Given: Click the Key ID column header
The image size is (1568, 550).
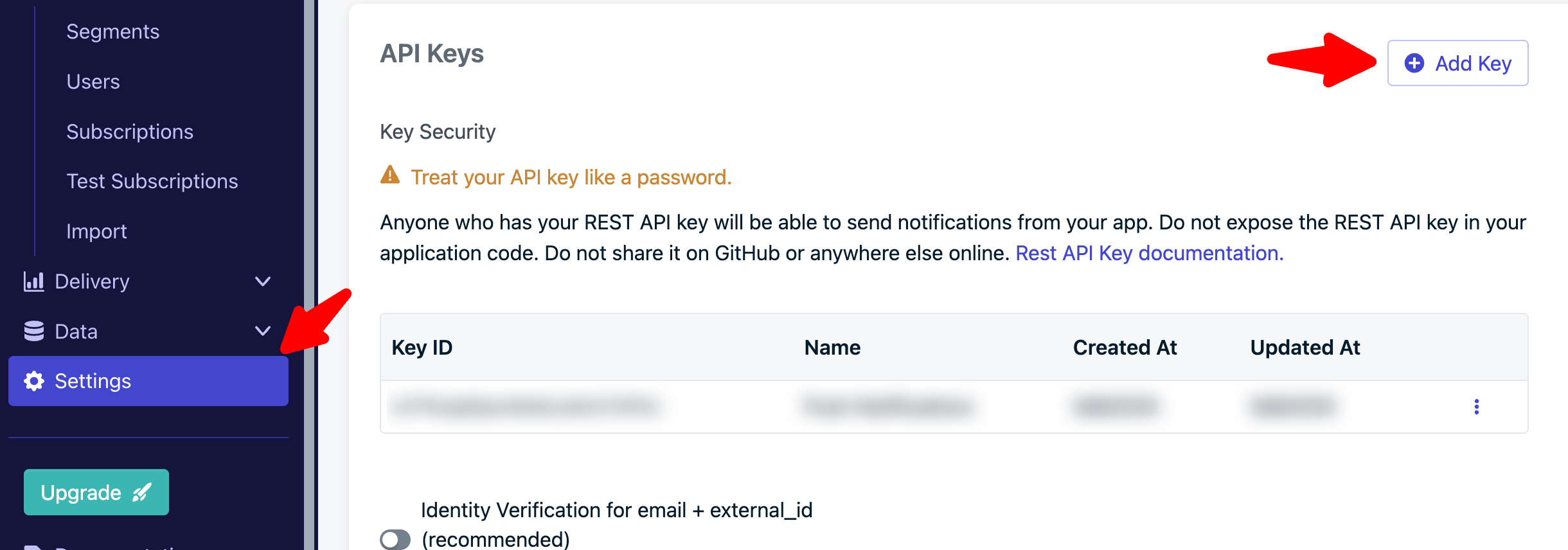Looking at the screenshot, I should (422, 348).
